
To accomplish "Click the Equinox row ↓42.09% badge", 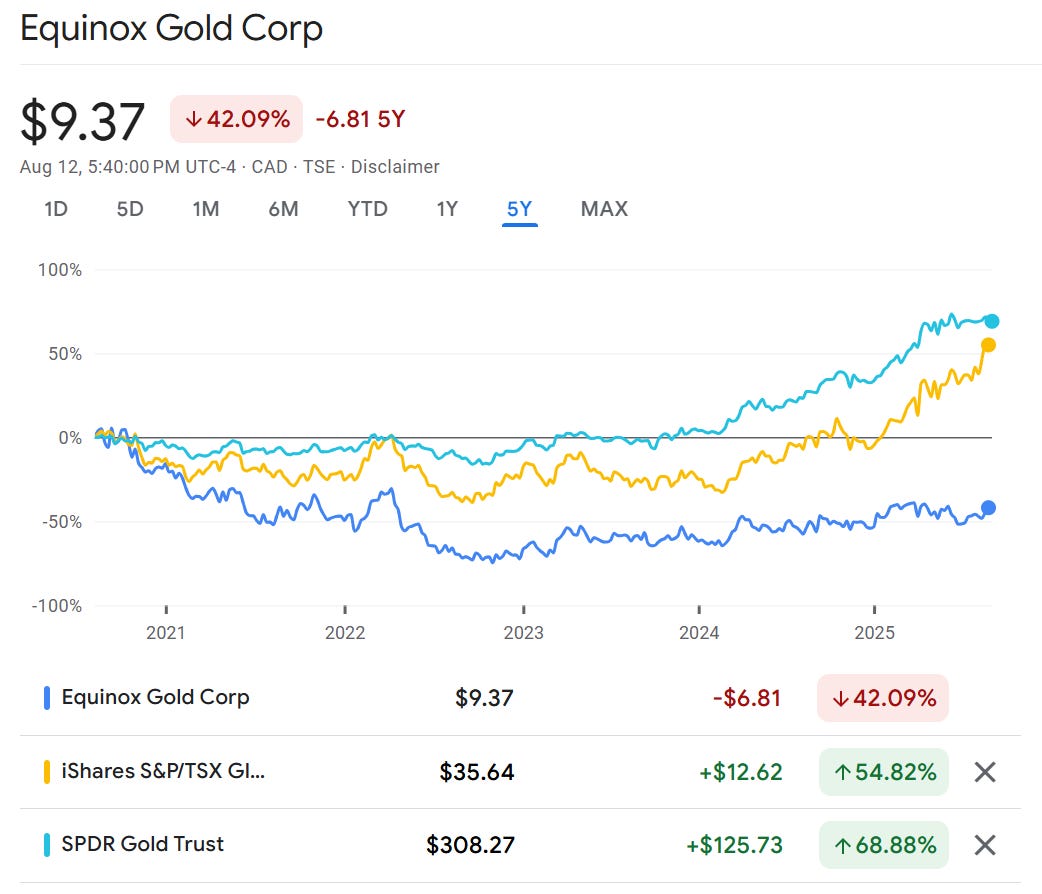I will 883,698.
